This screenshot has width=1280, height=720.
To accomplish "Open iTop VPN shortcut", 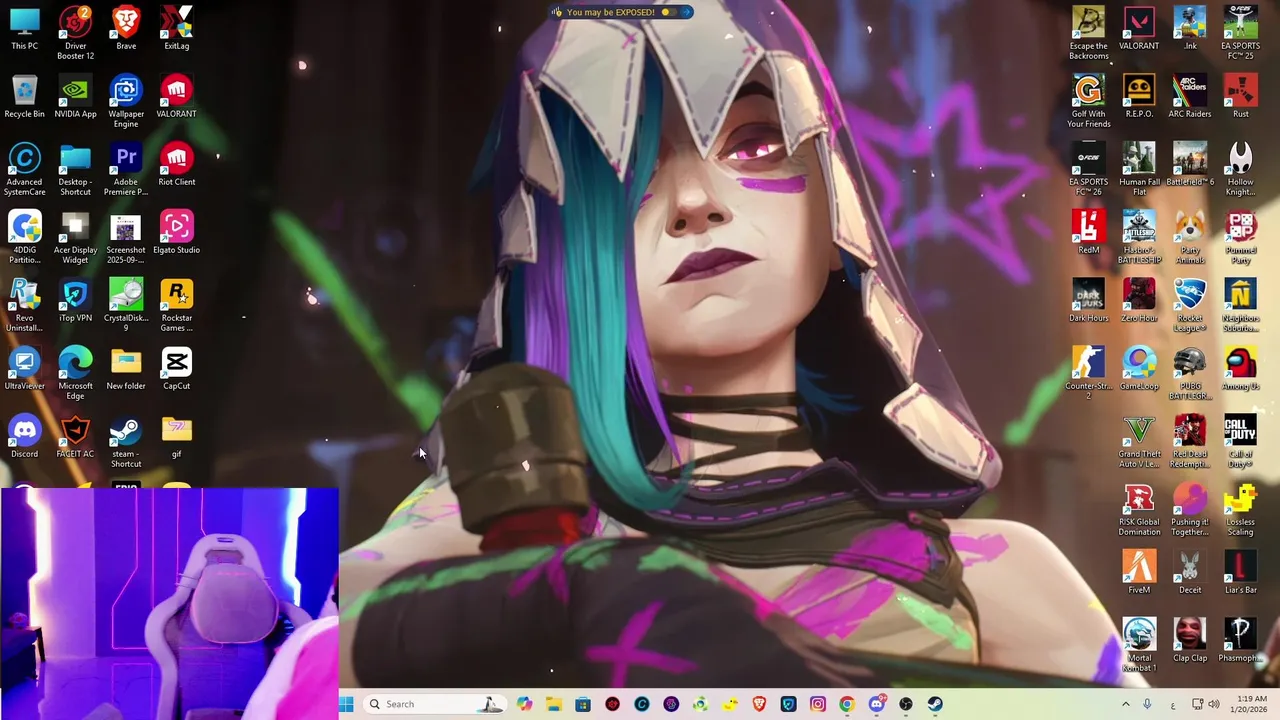I will pyautogui.click(x=75, y=300).
